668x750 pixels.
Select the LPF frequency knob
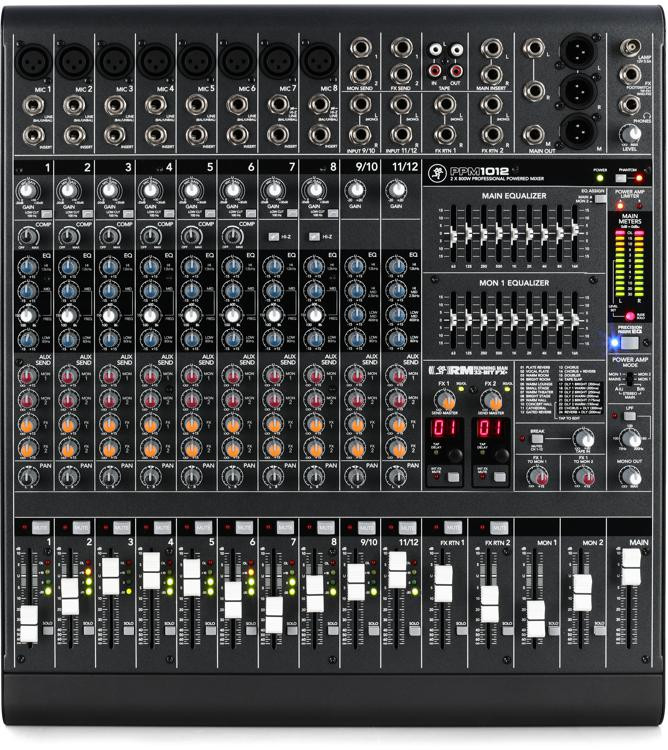630,438
